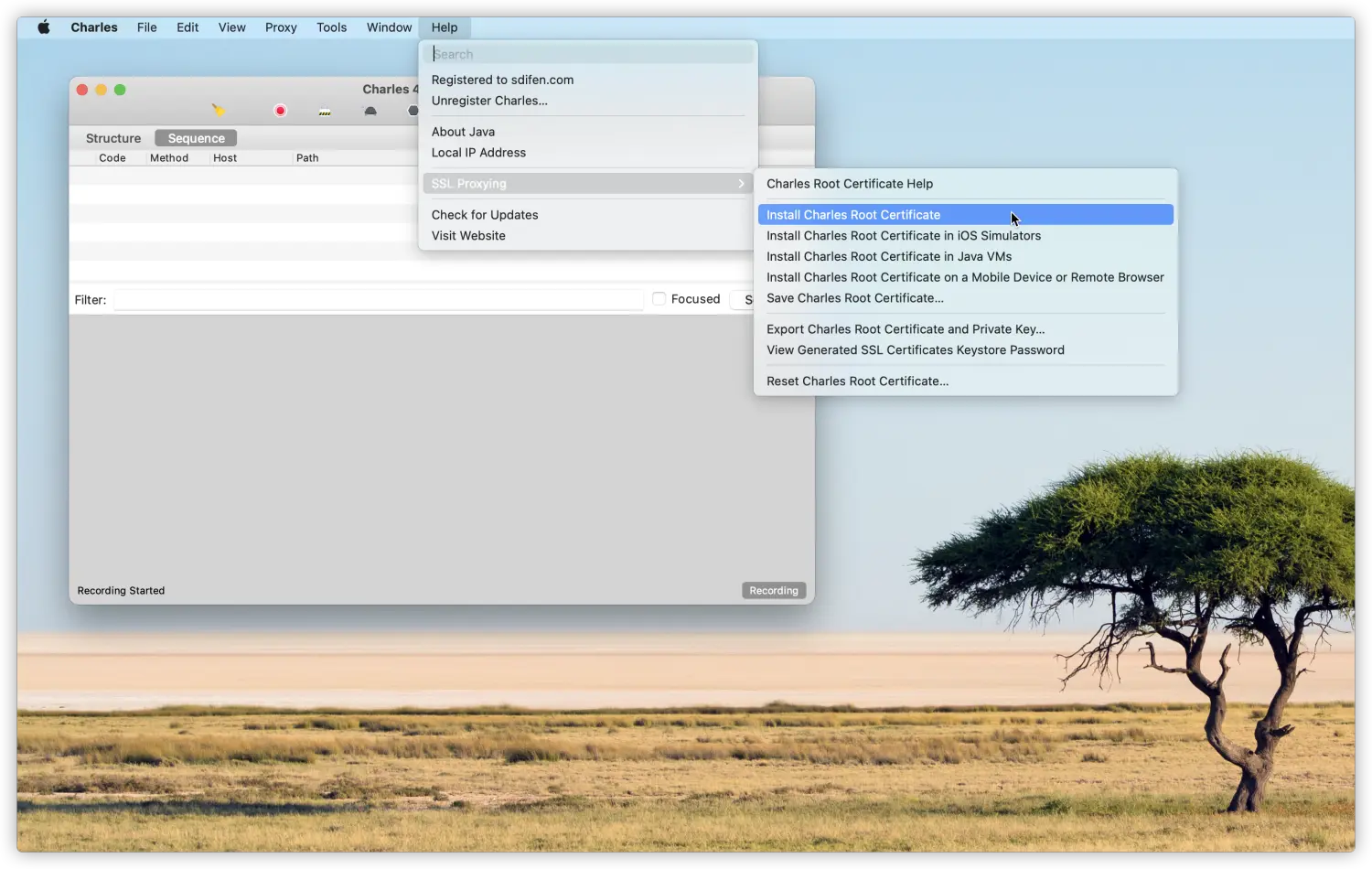Sort by the Method column header
The image size is (1372, 869).
[x=169, y=158]
